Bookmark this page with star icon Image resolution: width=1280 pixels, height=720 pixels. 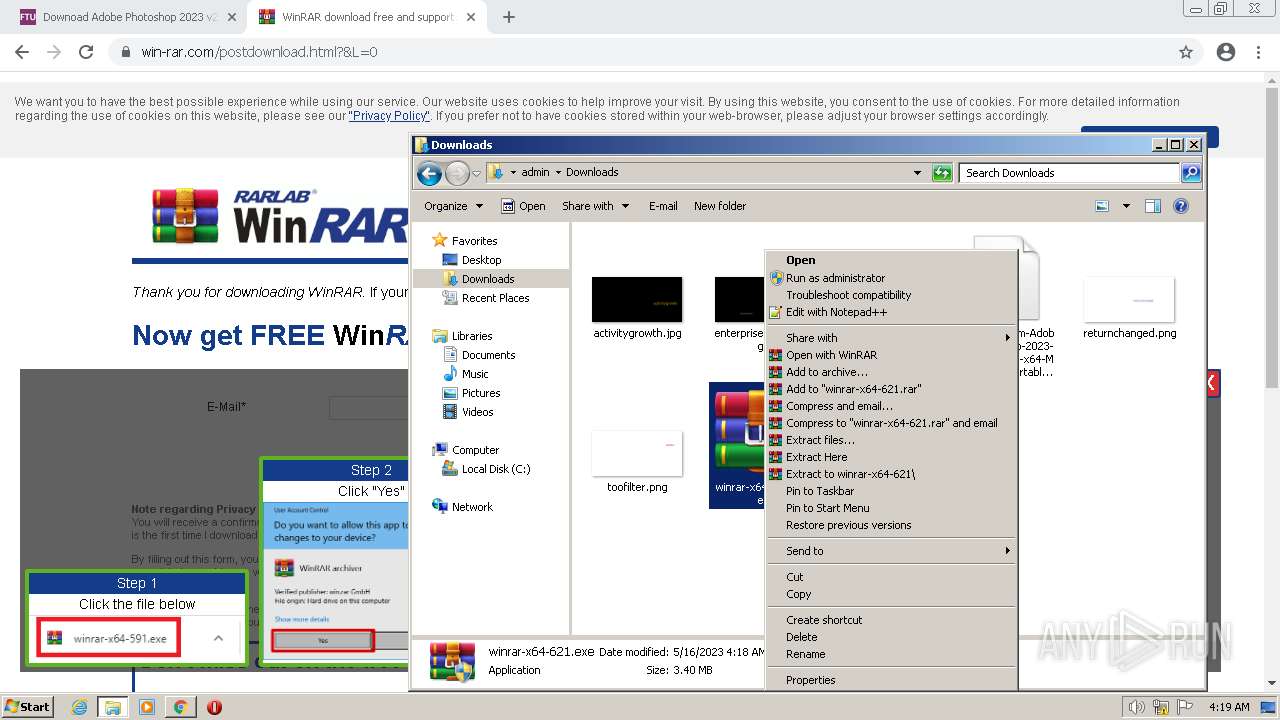pyautogui.click(x=1186, y=52)
